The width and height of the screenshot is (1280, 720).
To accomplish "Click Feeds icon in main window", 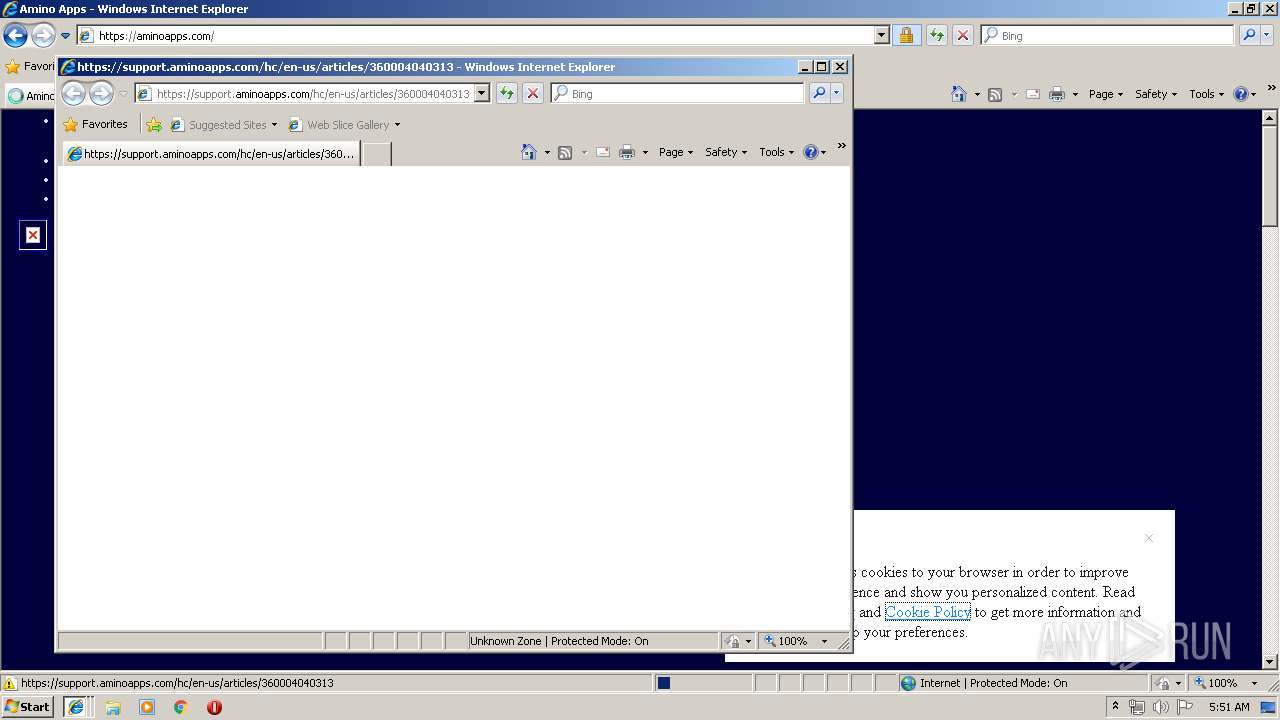I will tap(995, 94).
